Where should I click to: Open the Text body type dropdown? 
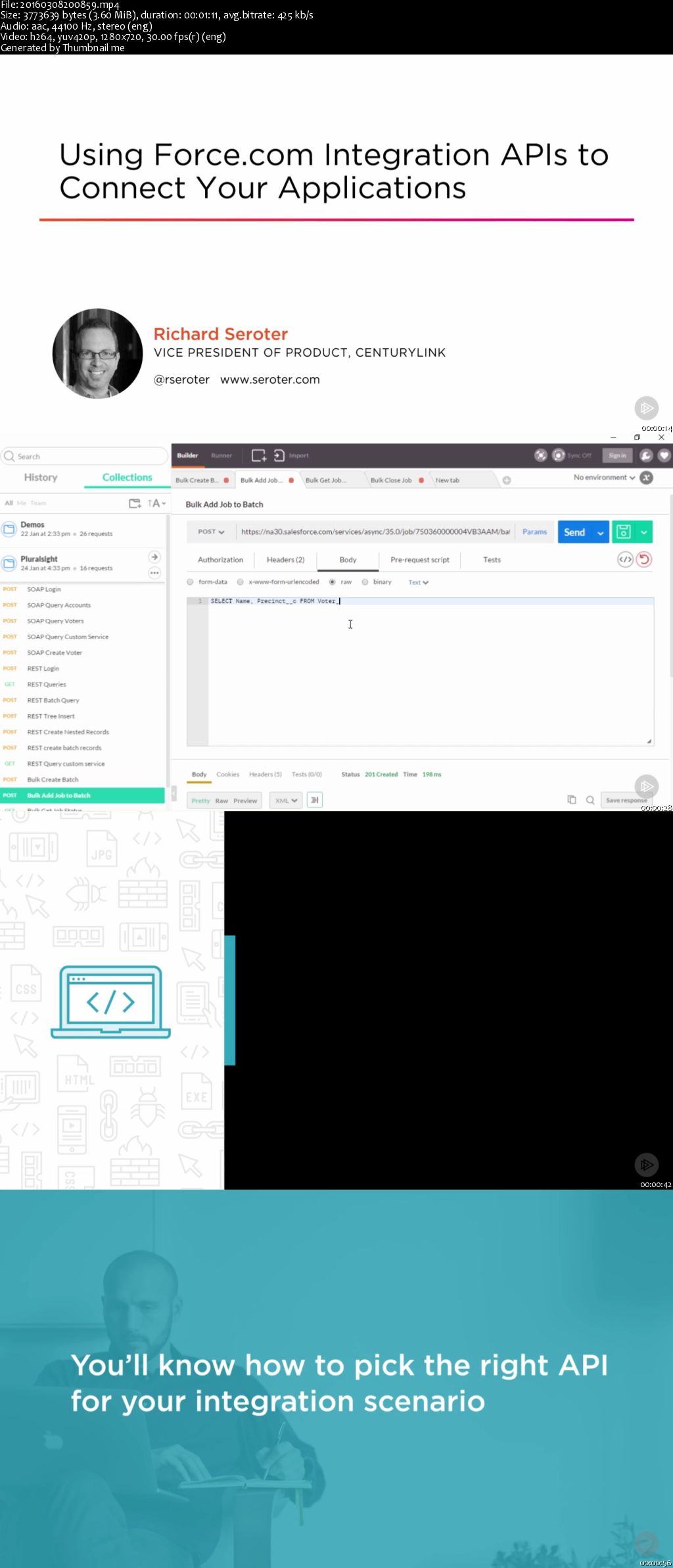419,582
